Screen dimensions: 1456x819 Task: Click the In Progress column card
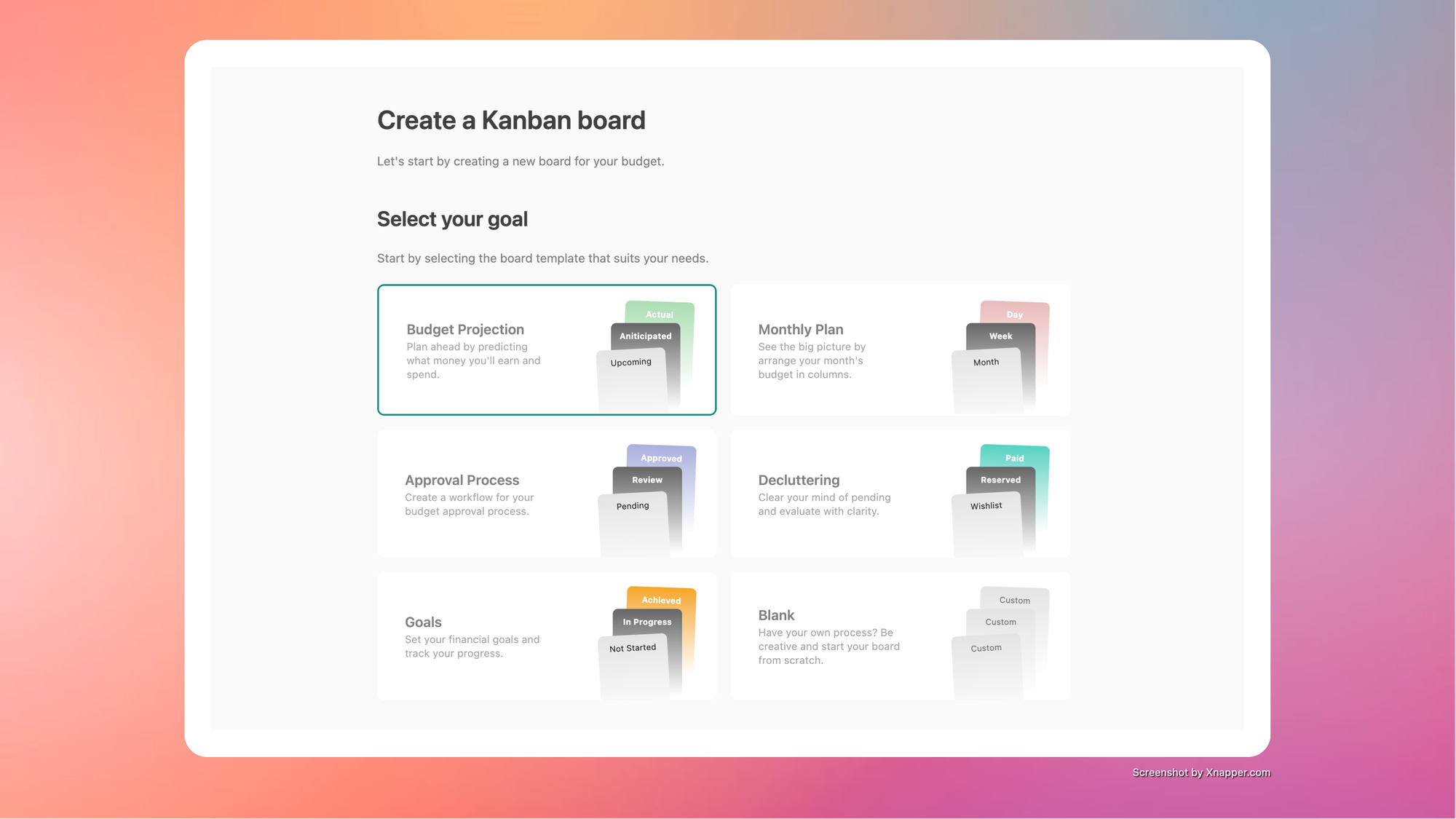click(647, 622)
